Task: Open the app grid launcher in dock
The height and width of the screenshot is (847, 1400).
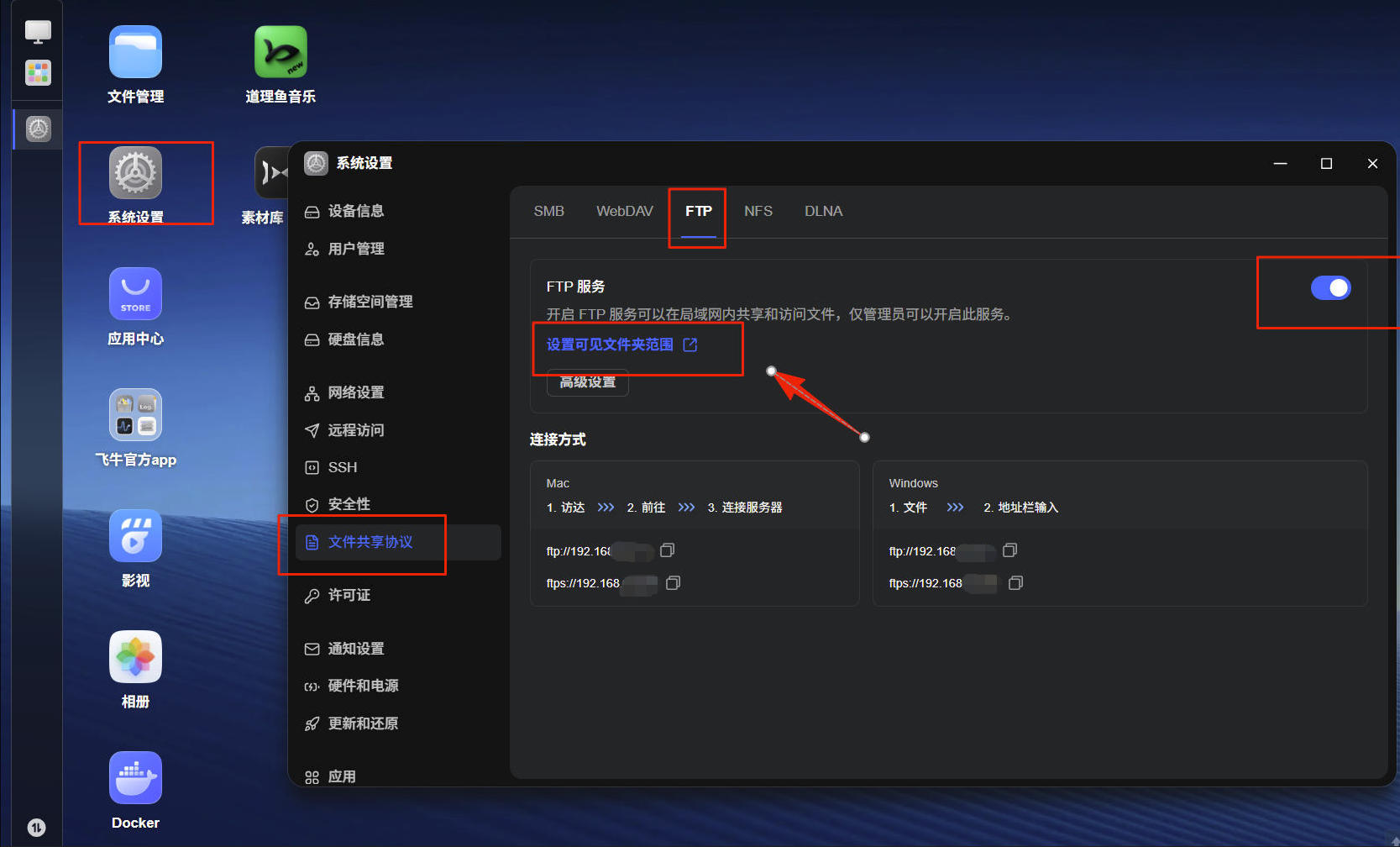Action: (x=38, y=73)
